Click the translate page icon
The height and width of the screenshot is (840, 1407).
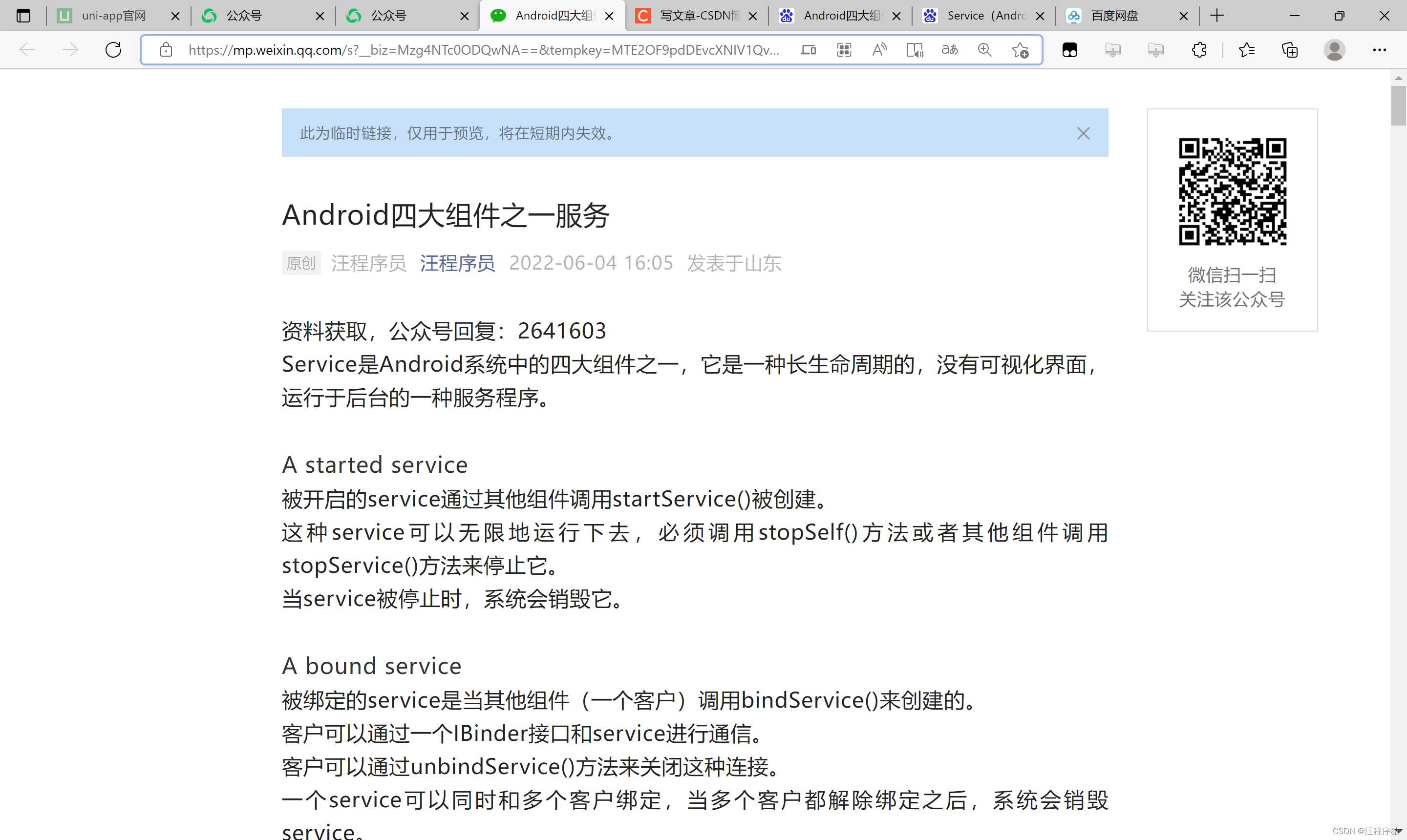[x=950, y=50]
